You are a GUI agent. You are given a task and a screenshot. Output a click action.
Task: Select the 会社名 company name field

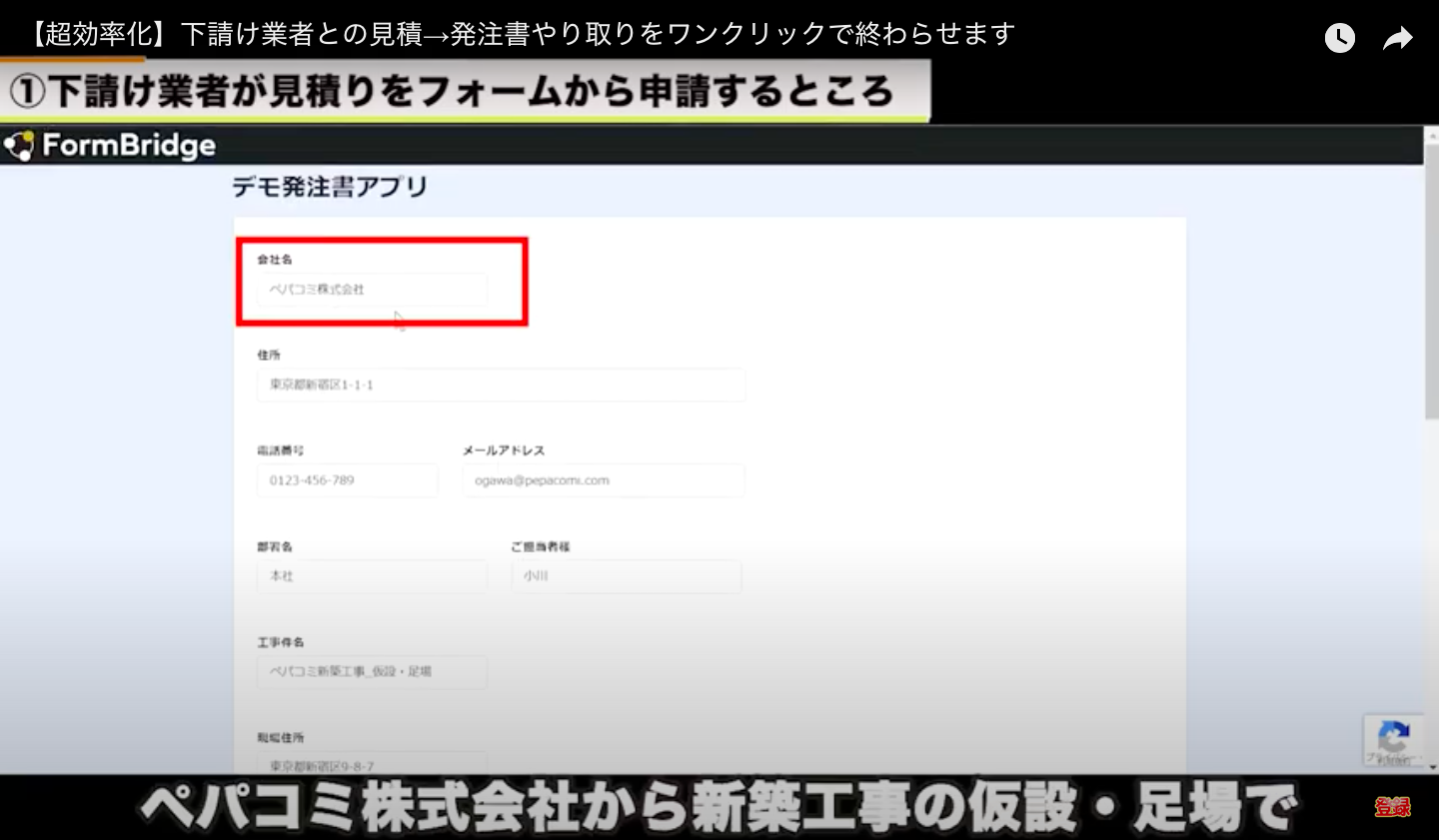370,290
